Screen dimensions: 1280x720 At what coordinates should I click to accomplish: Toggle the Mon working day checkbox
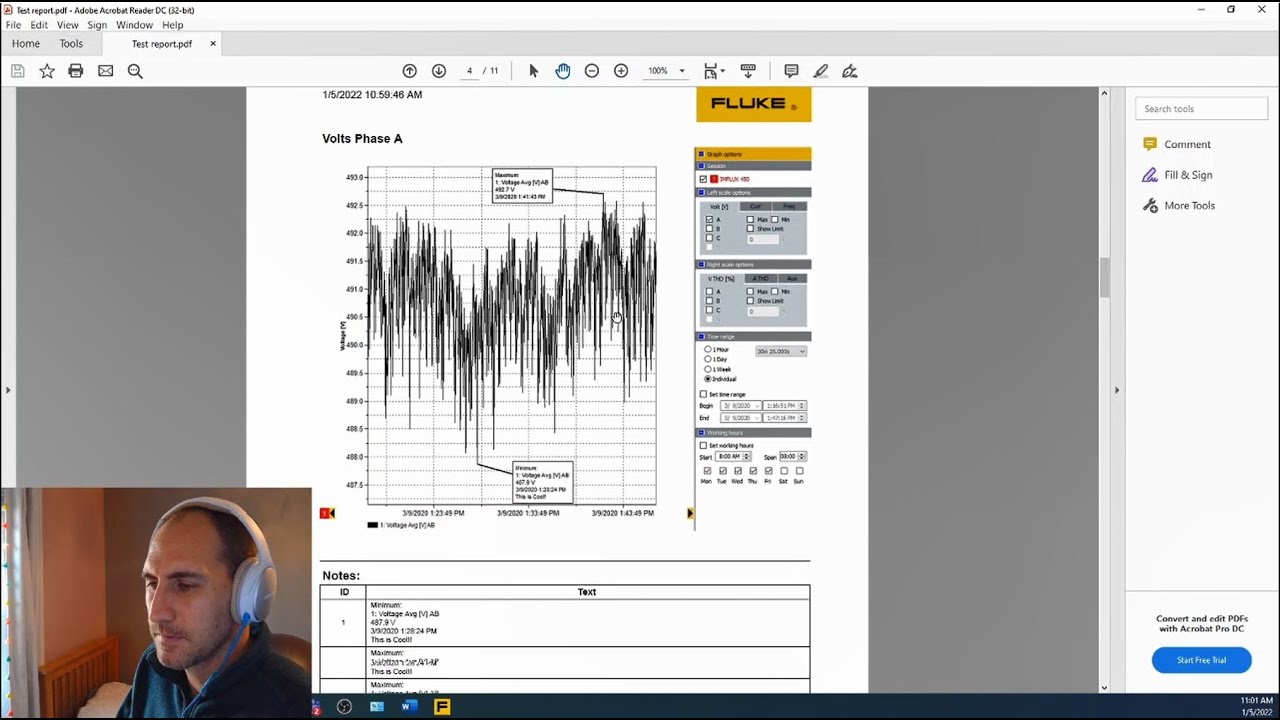pos(707,471)
